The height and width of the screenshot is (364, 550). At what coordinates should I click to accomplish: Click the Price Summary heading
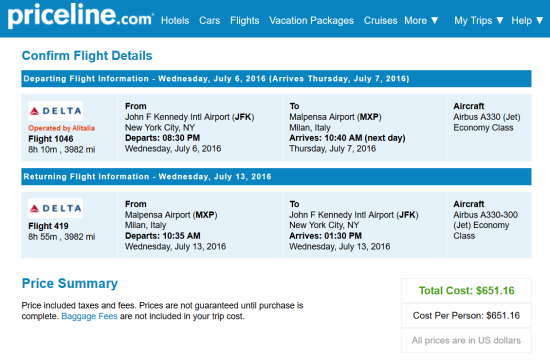(70, 283)
